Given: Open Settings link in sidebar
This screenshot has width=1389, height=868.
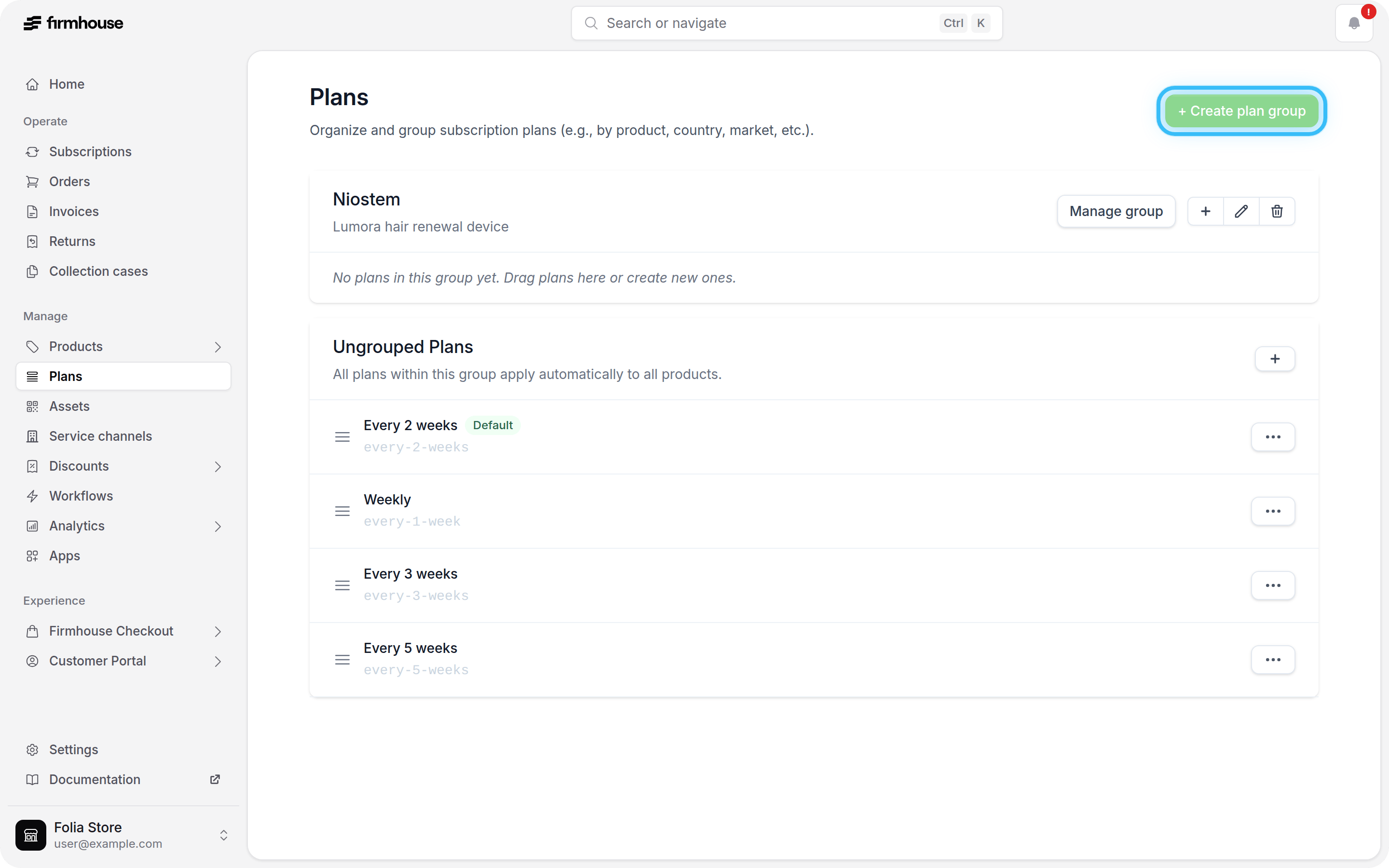Looking at the screenshot, I should tap(123, 750).
